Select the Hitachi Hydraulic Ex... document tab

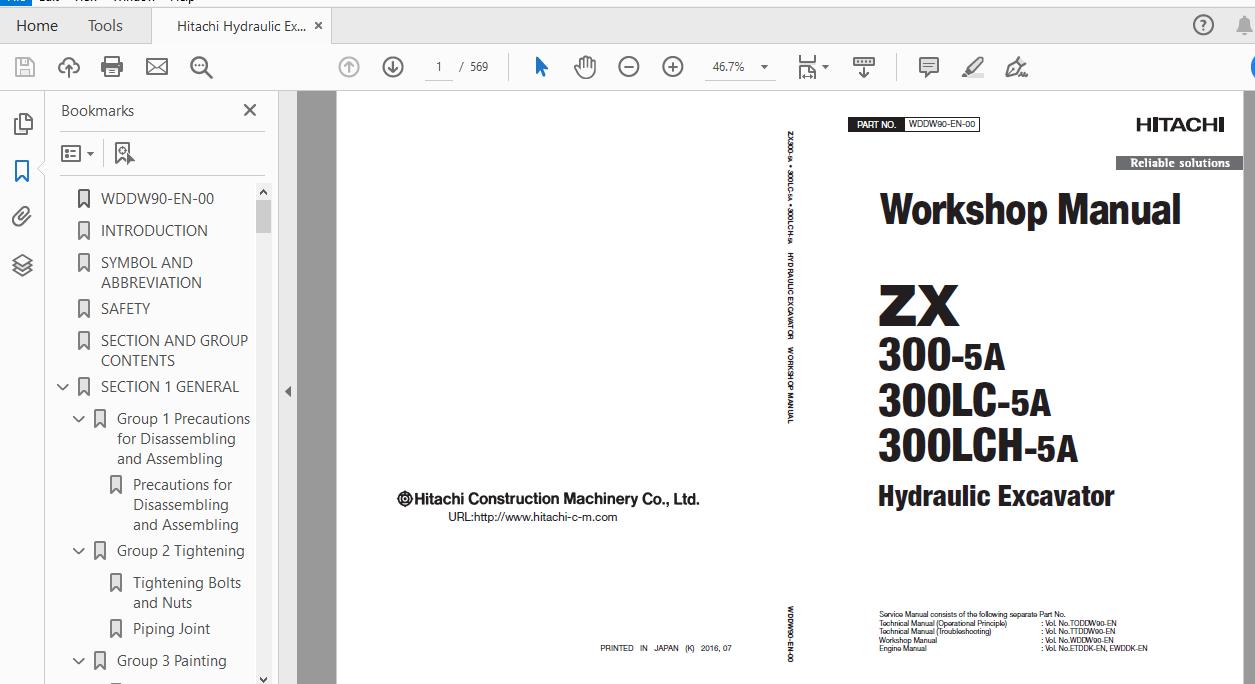click(x=241, y=26)
